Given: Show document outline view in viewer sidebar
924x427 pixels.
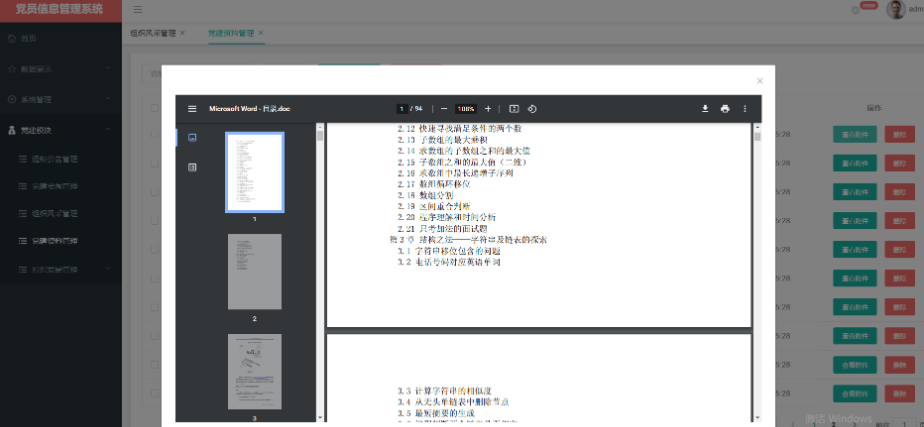Looking at the screenshot, I should pos(192,167).
